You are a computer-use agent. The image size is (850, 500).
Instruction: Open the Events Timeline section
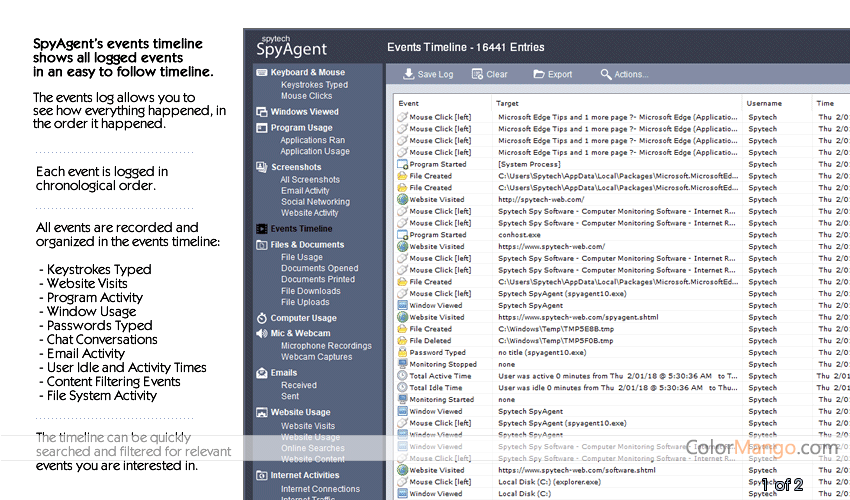tap(301, 229)
